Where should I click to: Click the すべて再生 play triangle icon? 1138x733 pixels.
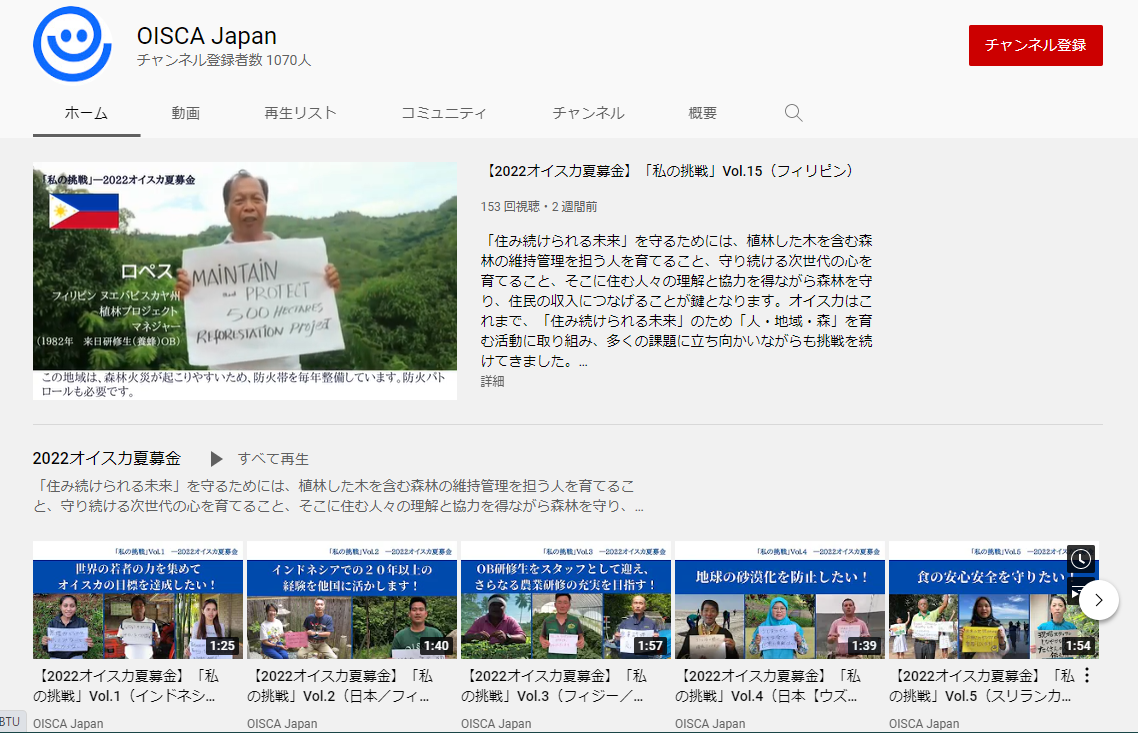coord(216,458)
